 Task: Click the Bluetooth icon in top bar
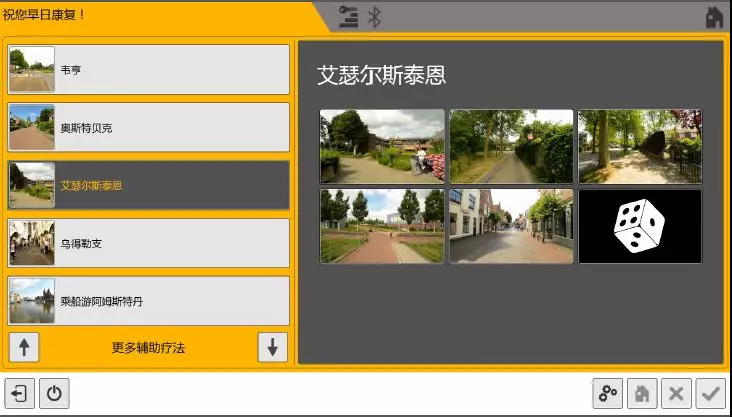point(375,16)
